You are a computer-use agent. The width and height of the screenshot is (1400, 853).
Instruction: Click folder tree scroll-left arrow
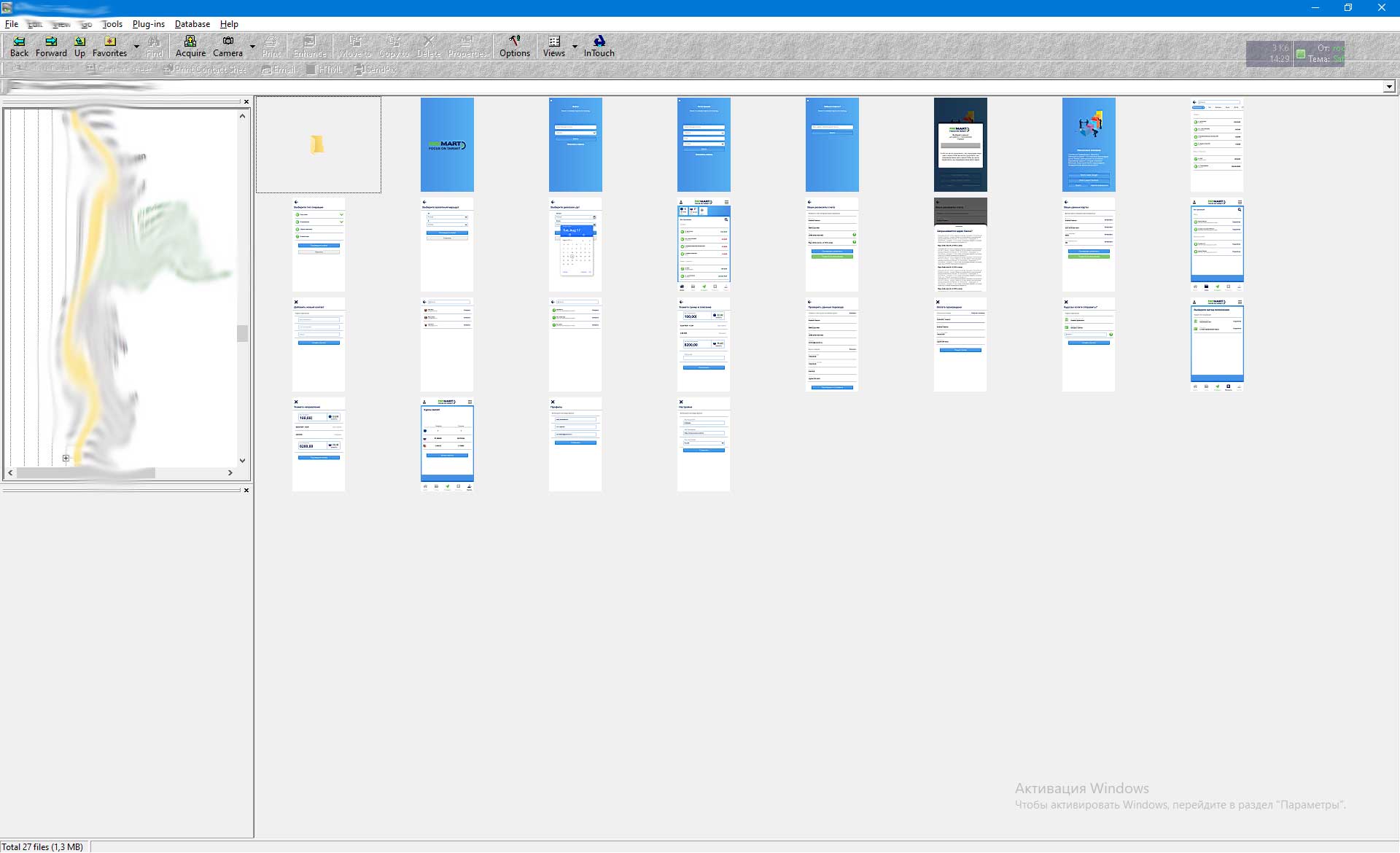click(10, 473)
